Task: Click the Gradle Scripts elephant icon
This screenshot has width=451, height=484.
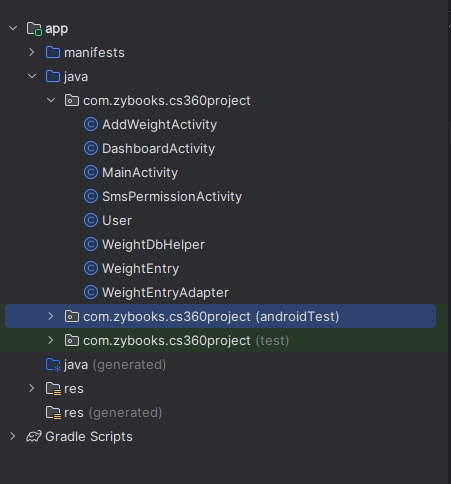Action: point(34,436)
